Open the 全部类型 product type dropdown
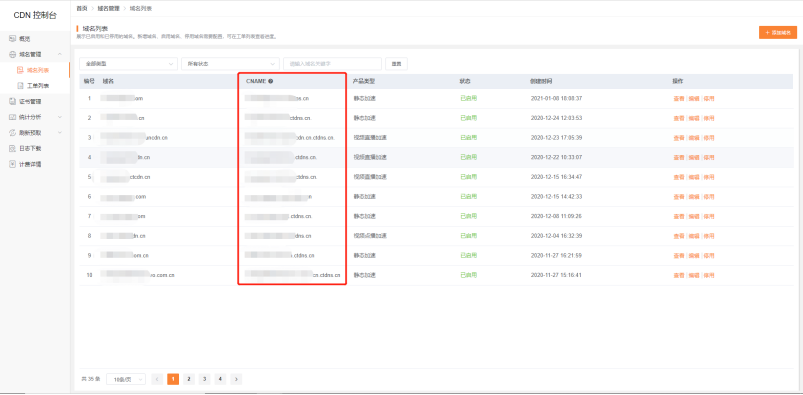The width and height of the screenshot is (803, 395). click(x=129, y=64)
